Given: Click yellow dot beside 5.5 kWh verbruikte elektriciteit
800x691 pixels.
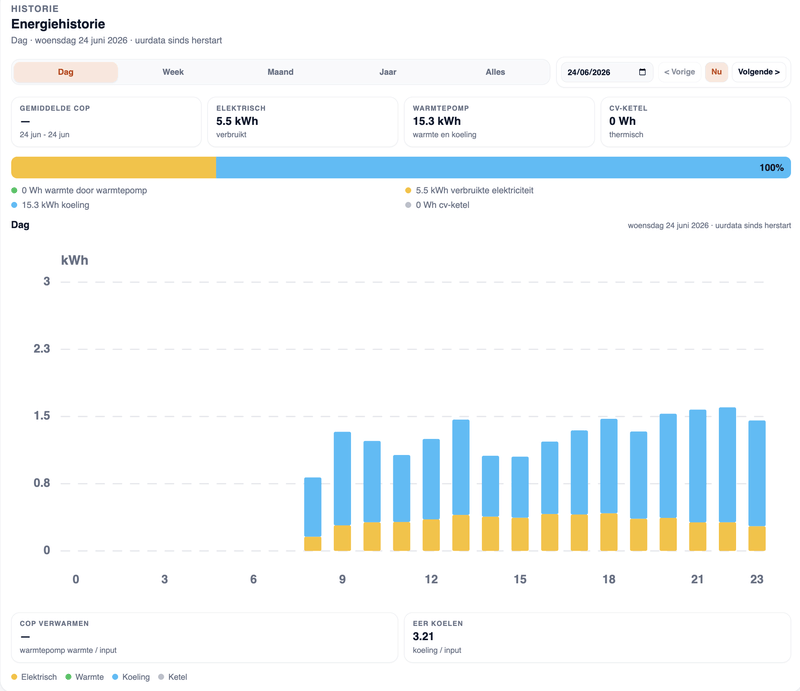Looking at the screenshot, I should [x=408, y=190].
